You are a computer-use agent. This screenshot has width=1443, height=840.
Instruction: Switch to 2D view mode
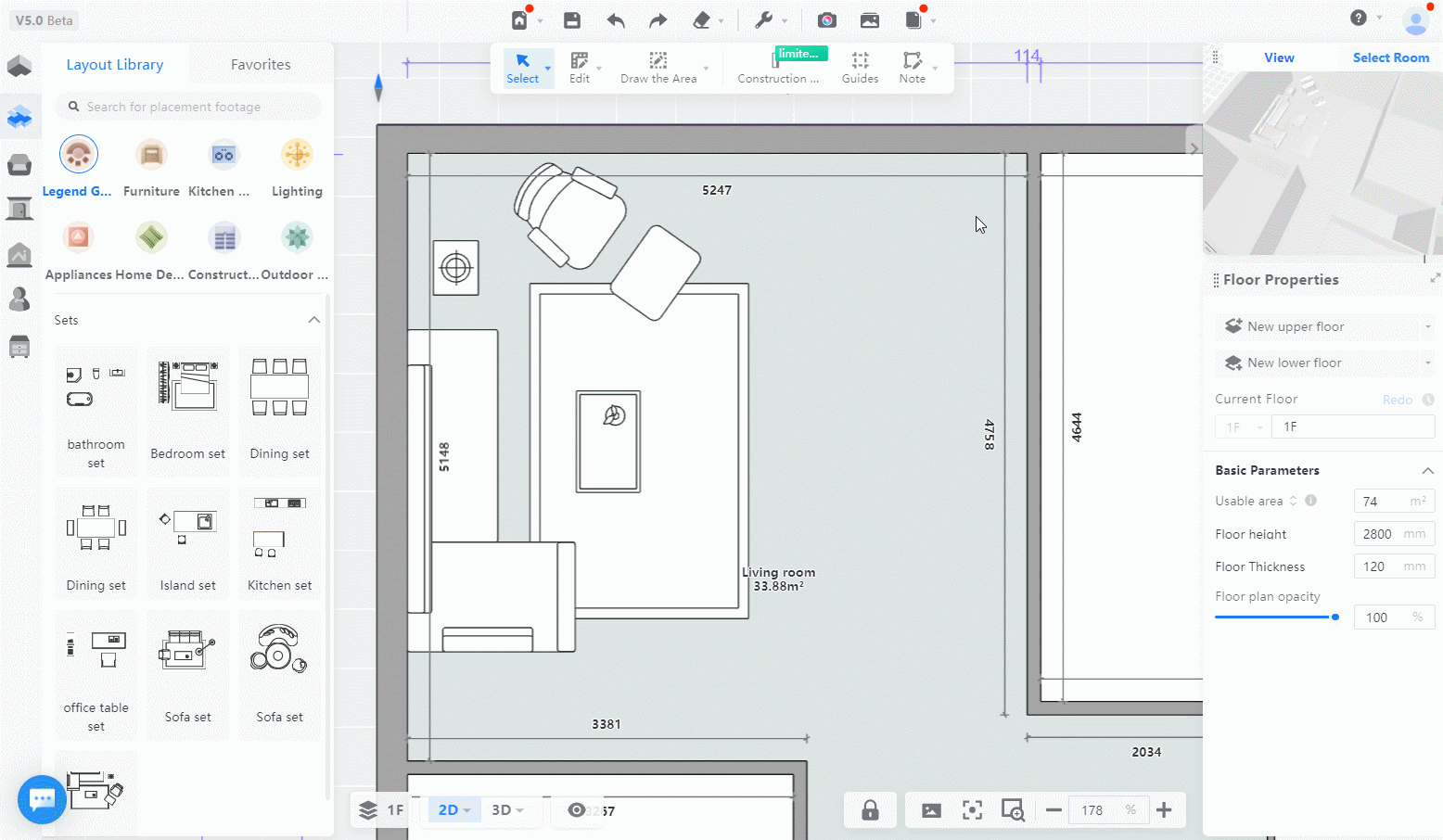[x=449, y=810]
